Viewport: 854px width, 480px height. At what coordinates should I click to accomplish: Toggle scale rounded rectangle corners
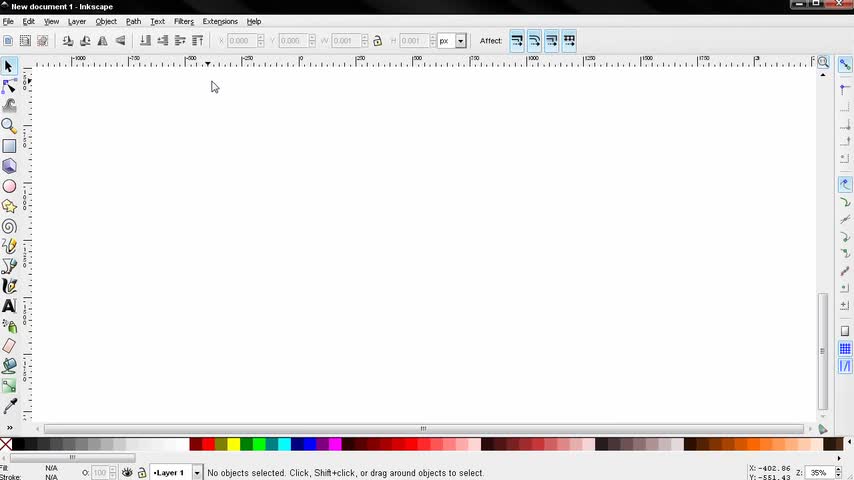[534, 41]
